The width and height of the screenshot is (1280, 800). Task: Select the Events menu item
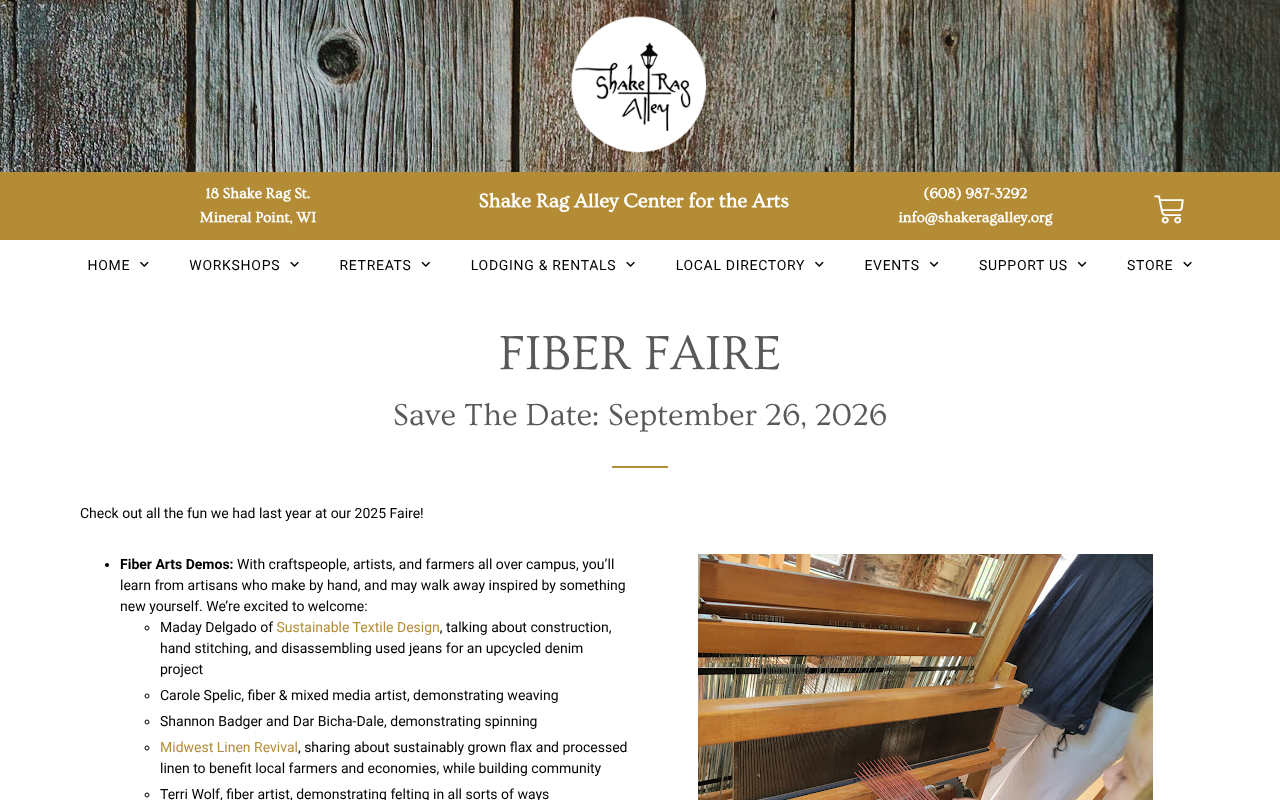[x=892, y=265]
